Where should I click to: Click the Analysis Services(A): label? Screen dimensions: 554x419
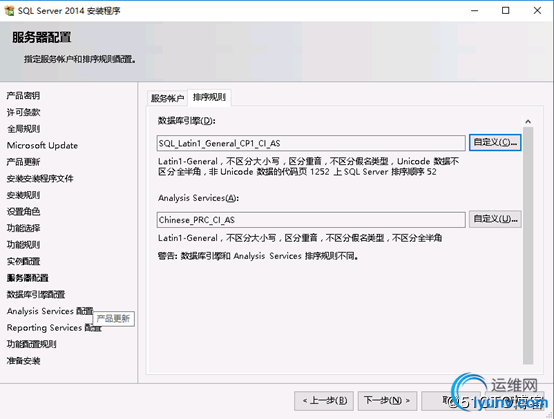point(198,198)
